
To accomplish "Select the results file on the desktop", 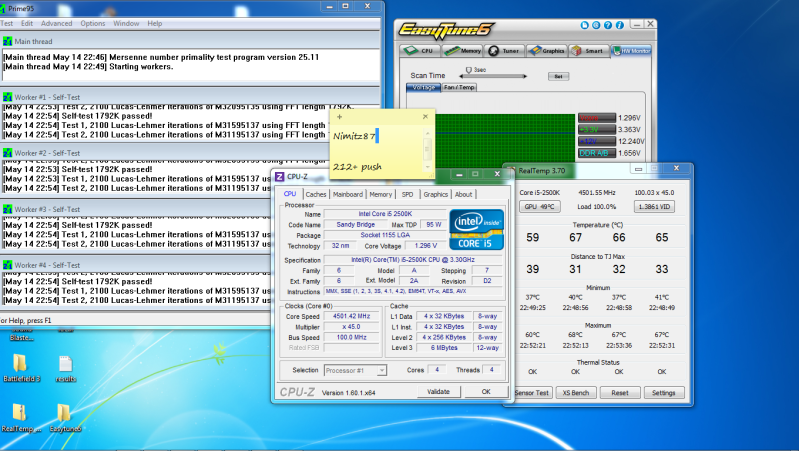I will tap(66, 369).
